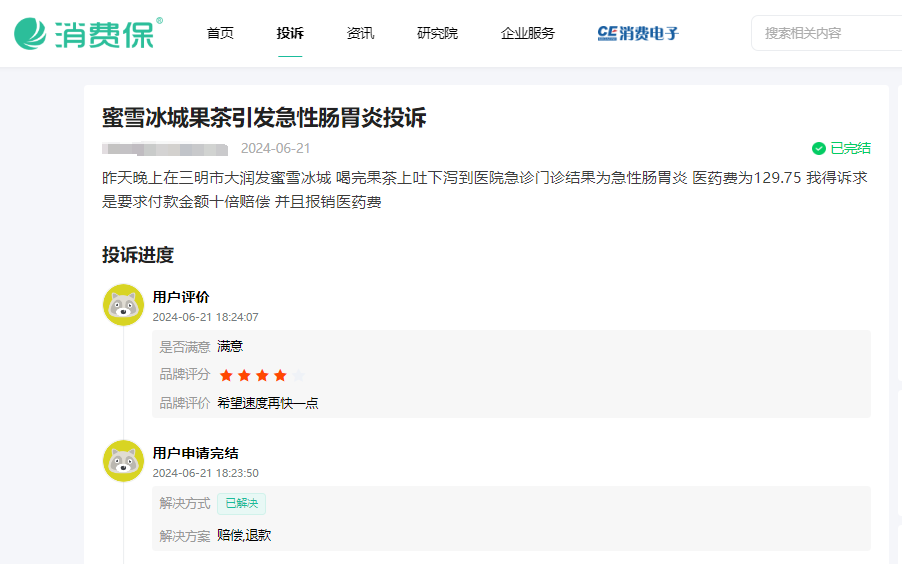Click the 已解决 status tag
Screen dimensions: 902x564
tap(242, 504)
